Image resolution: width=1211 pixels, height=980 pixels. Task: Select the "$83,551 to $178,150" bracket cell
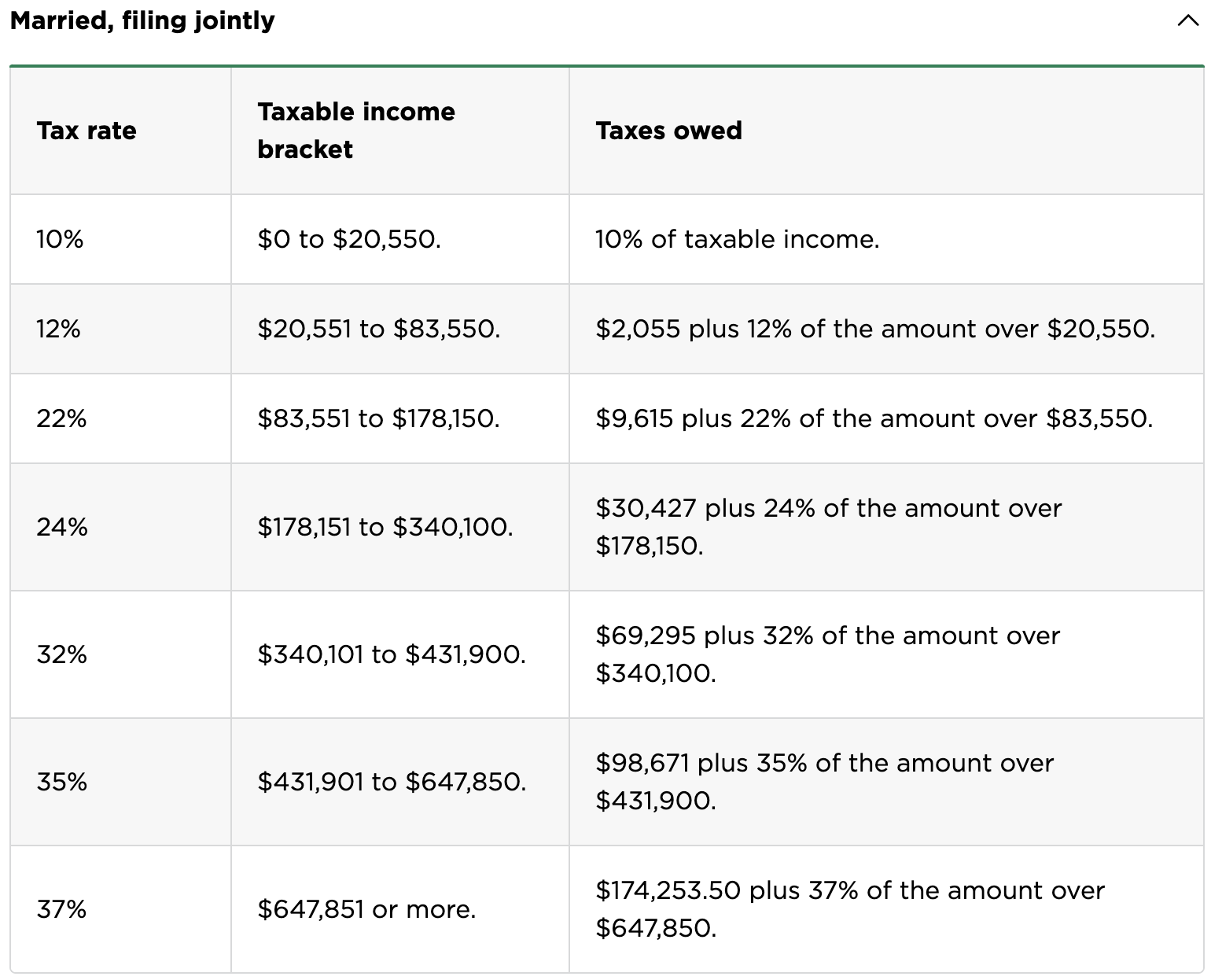point(378,418)
